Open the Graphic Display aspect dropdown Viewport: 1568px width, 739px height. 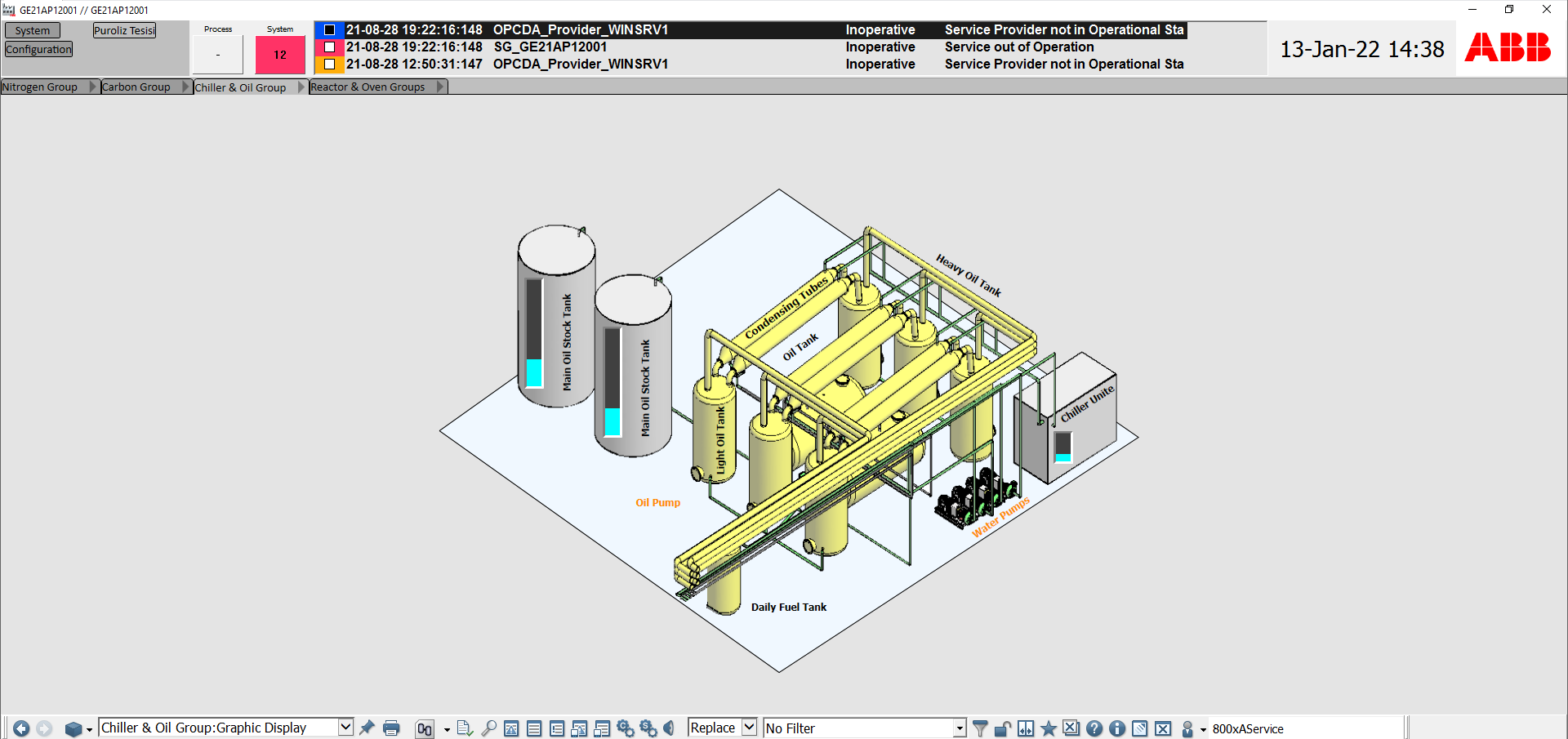coord(345,727)
